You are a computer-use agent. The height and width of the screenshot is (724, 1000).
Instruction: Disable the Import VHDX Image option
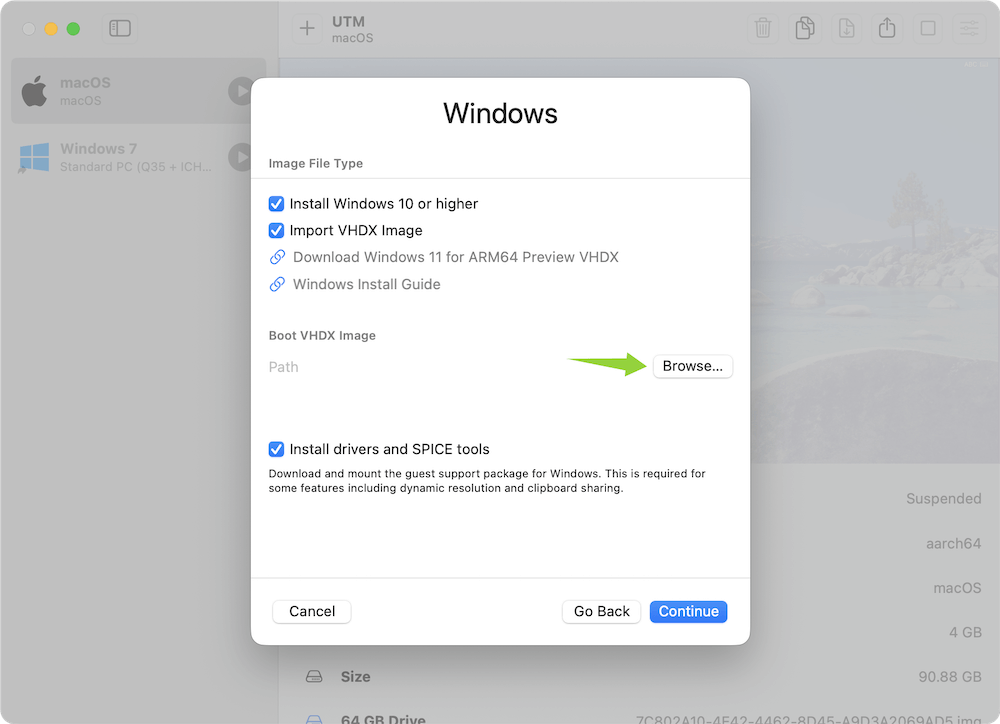(x=276, y=230)
